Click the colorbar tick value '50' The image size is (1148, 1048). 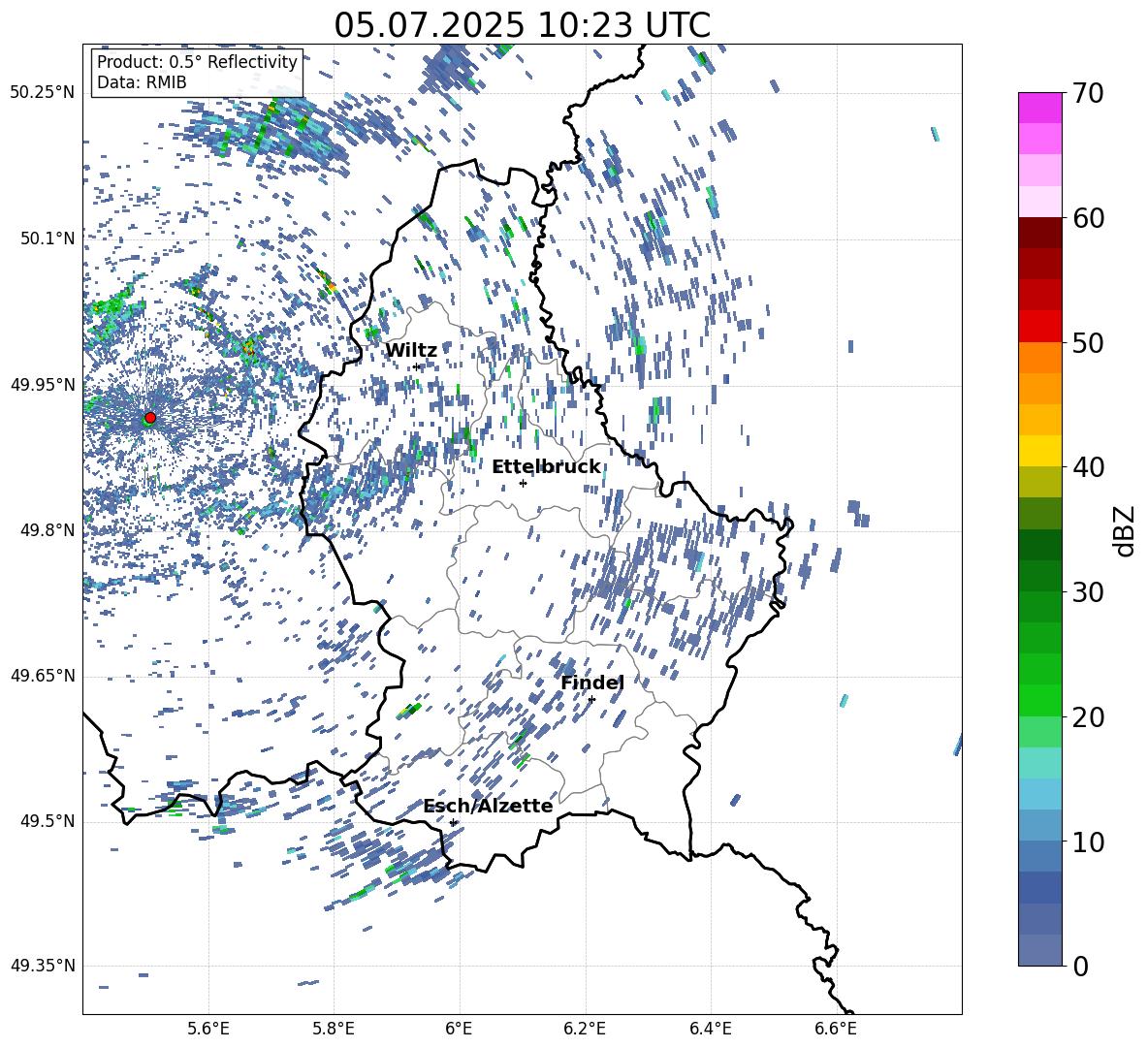1088,343
